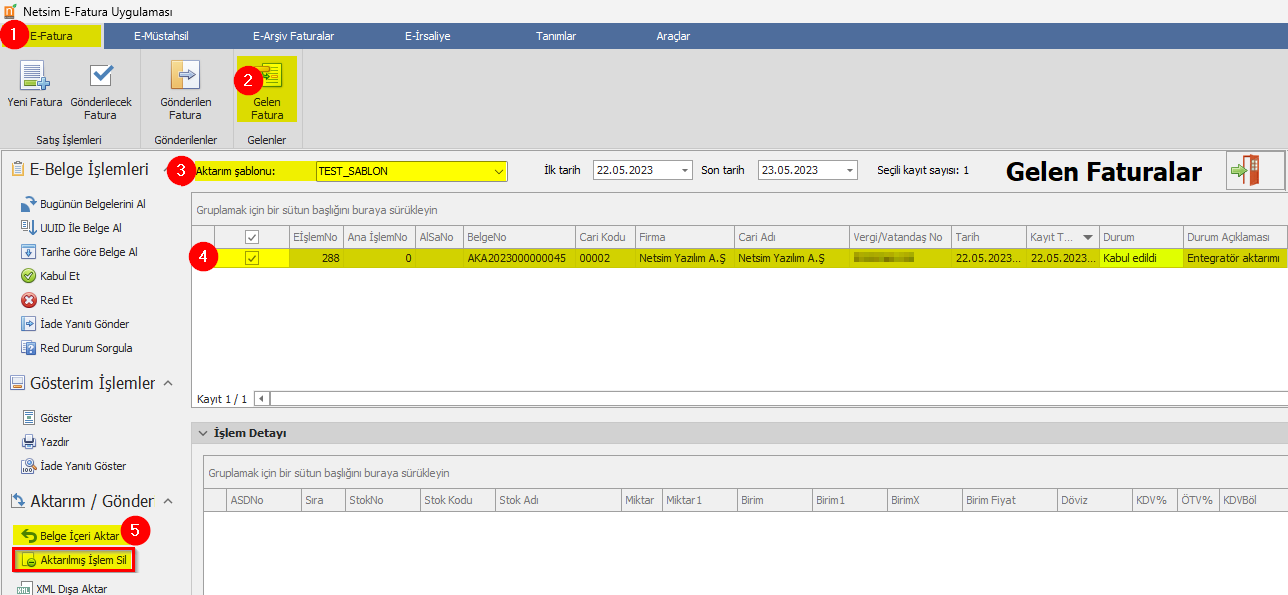Viewport: 1288px width, 595px height.
Task: Open Gönderilecek Fatura from the ribbon
Action: pyautogui.click(x=100, y=91)
